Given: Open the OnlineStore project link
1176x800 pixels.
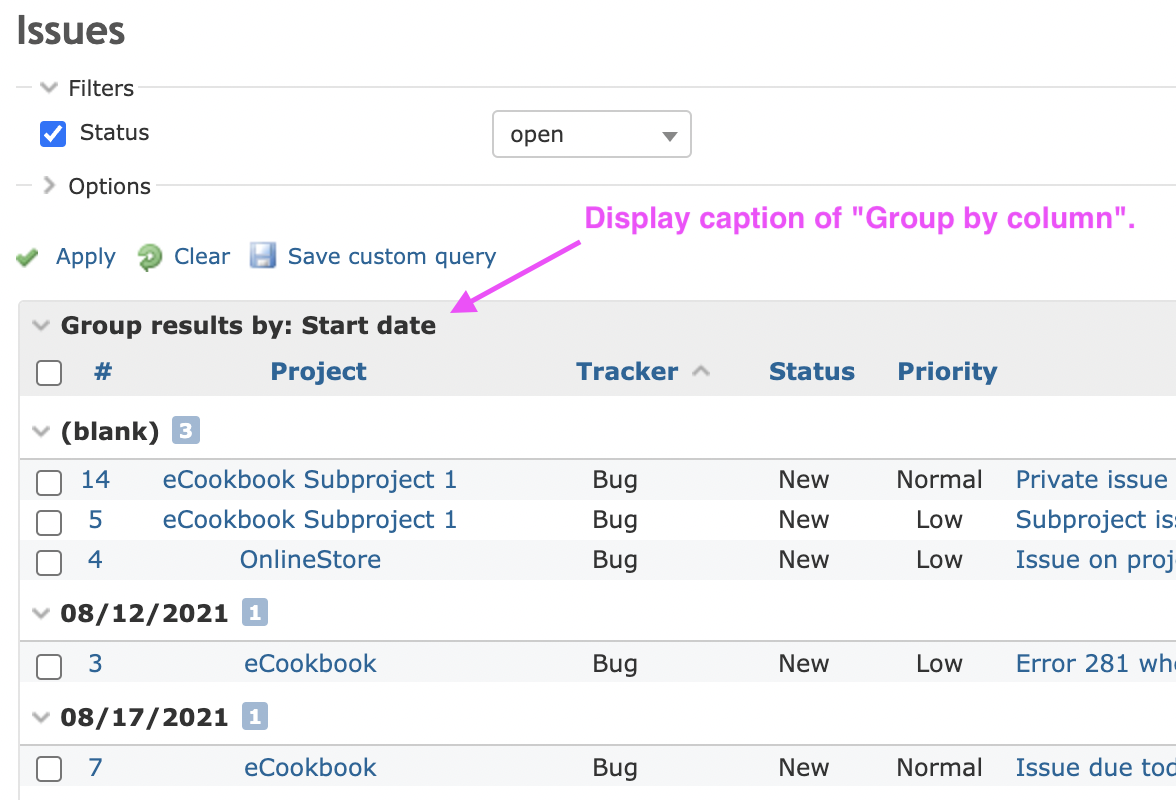Looking at the screenshot, I should point(310,559).
